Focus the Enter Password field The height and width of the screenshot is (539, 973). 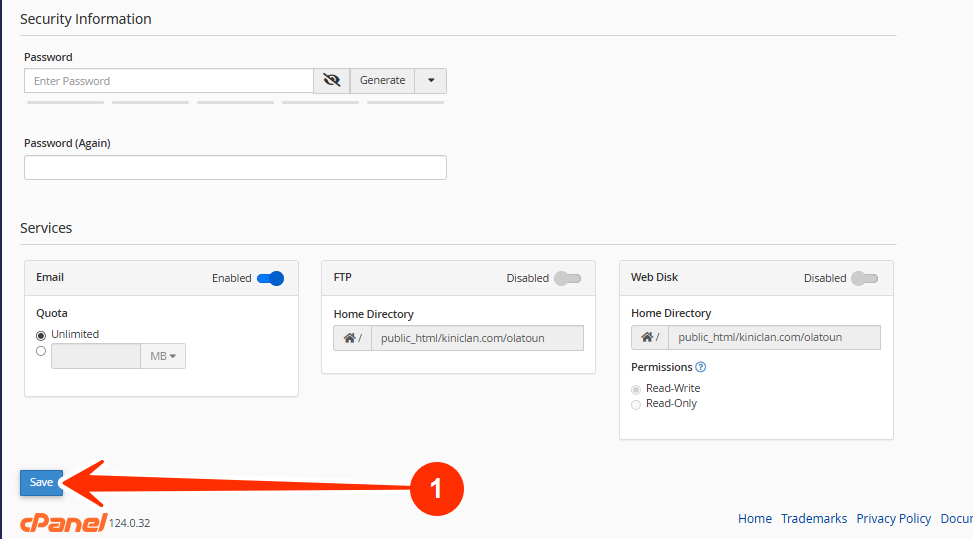pos(169,81)
